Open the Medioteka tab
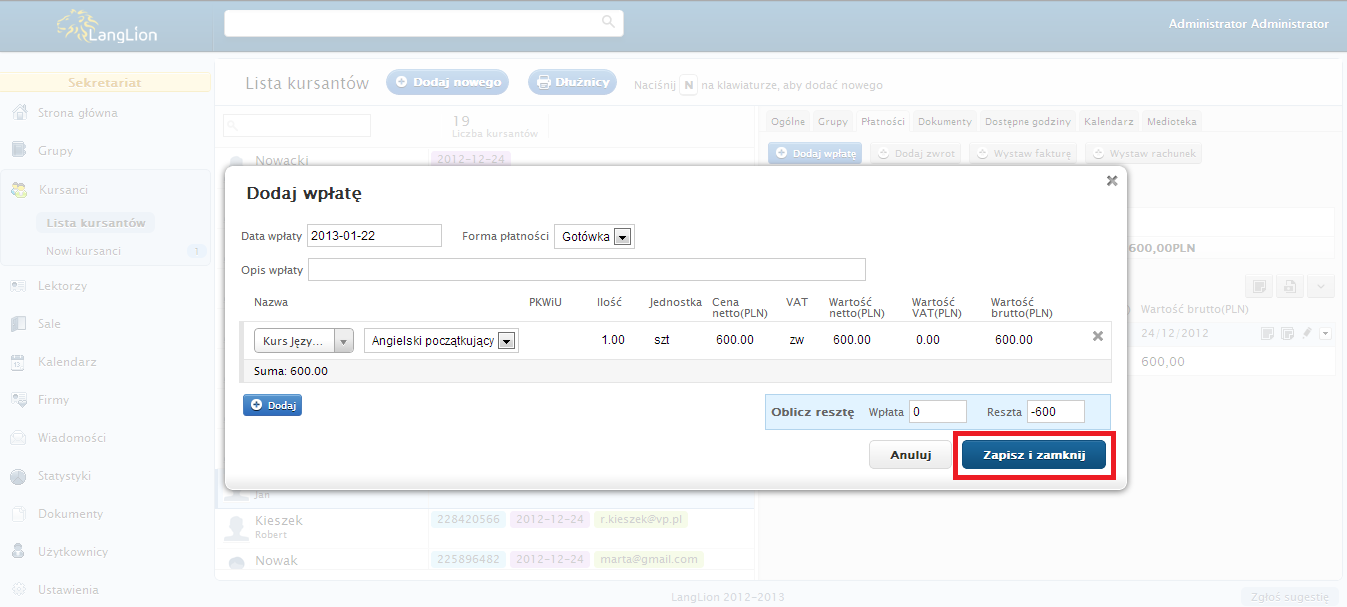 (x=1172, y=122)
